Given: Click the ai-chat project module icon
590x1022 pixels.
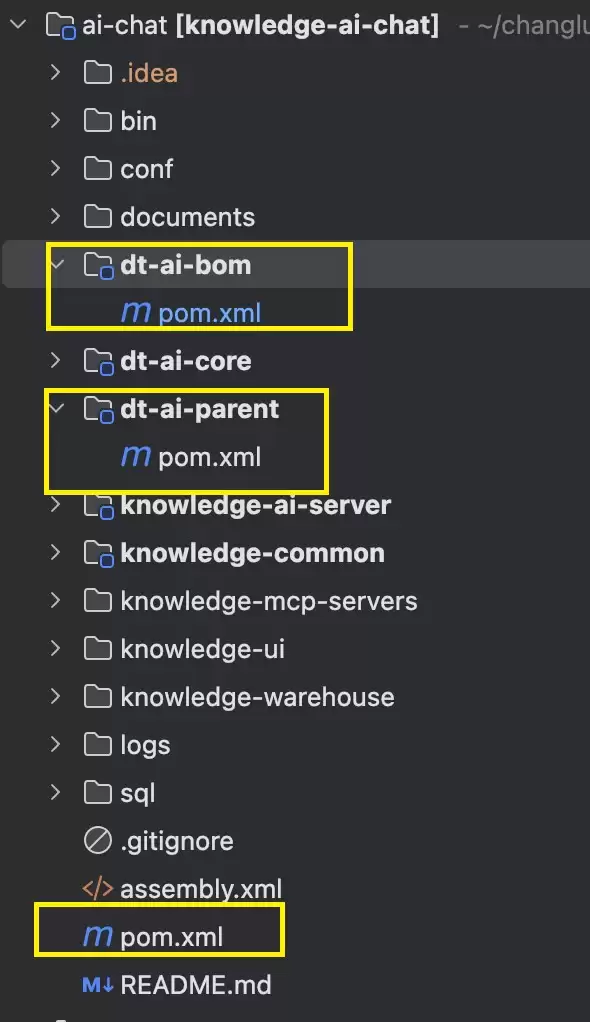Looking at the screenshot, I should coord(61,26).
